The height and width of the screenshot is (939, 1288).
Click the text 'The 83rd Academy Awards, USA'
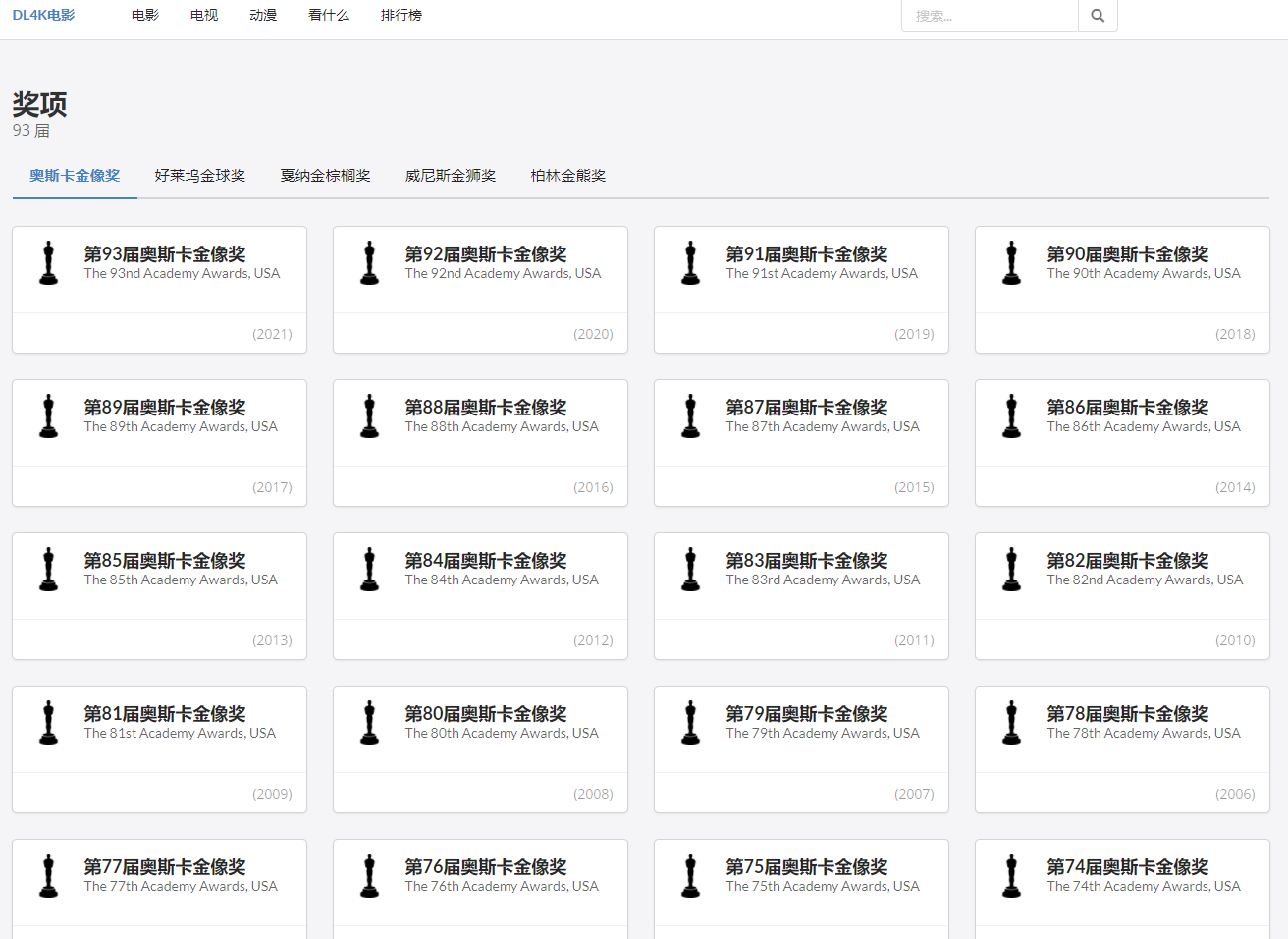tap(823, 580)
